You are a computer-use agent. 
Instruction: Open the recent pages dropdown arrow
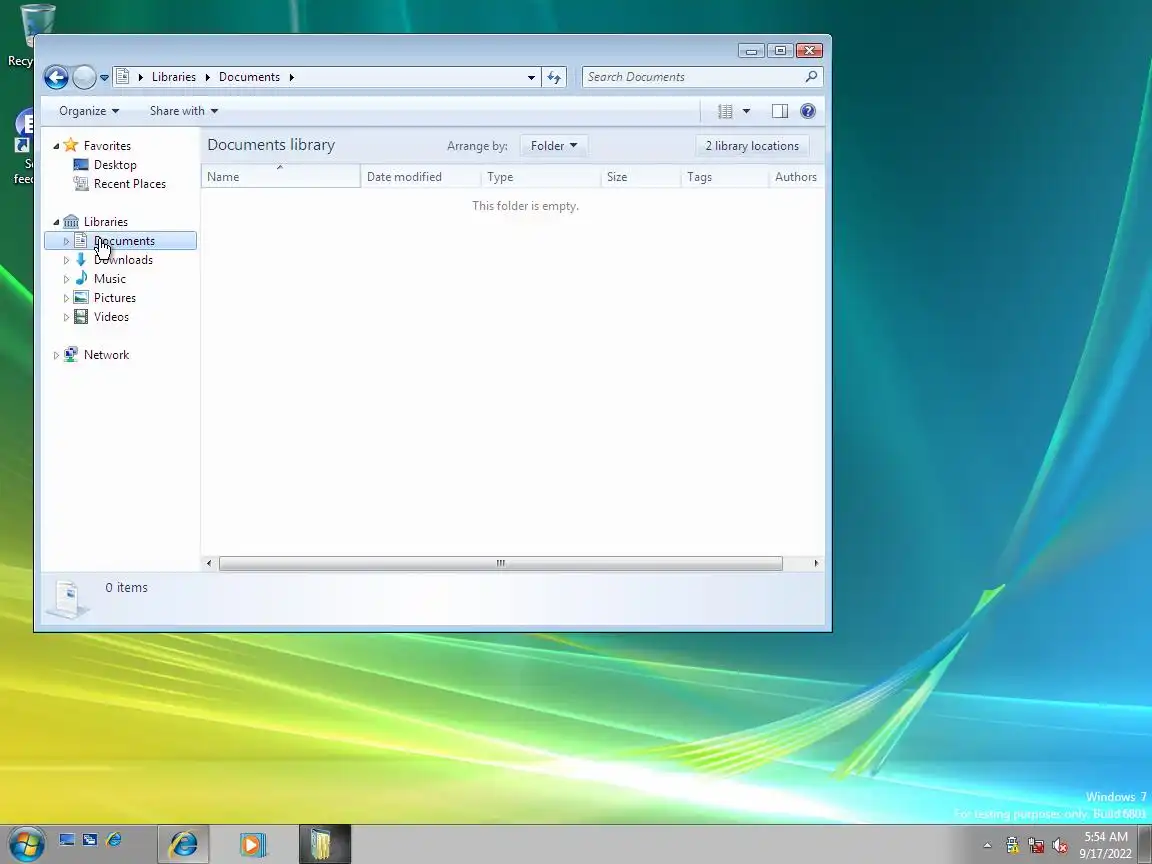[104, 77]
